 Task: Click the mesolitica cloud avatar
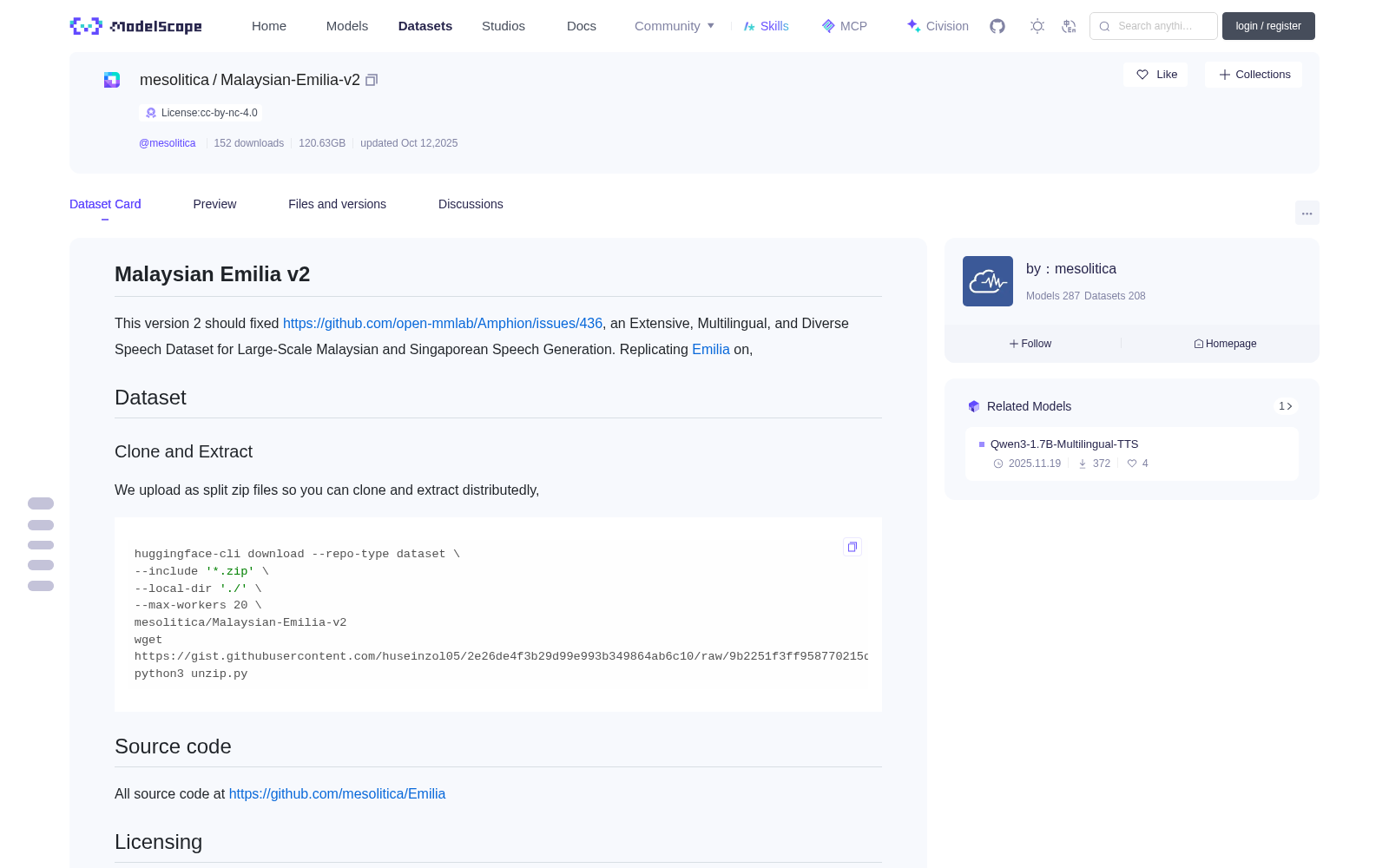point(988,281)
